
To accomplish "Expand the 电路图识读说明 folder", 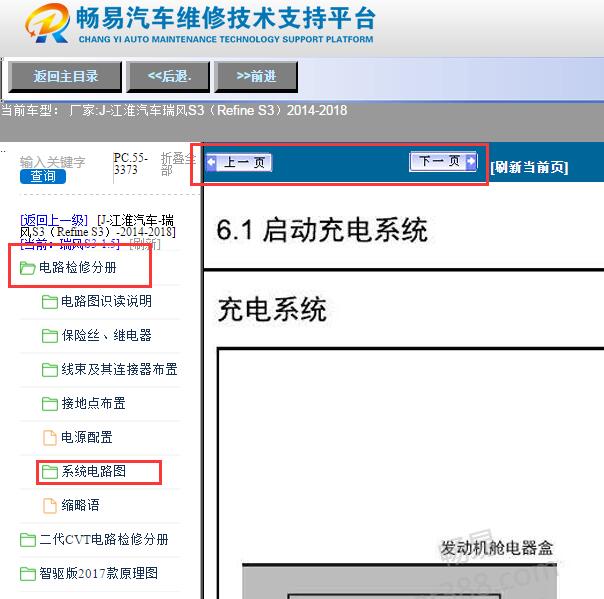I will click(x=106, y=301).
